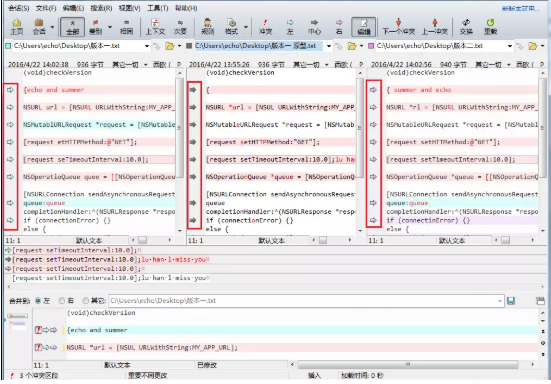The height and width of the screenshot is (384, 551).
Task: Click the merge overview thumbnail map
Action: [x=18, y=321]
